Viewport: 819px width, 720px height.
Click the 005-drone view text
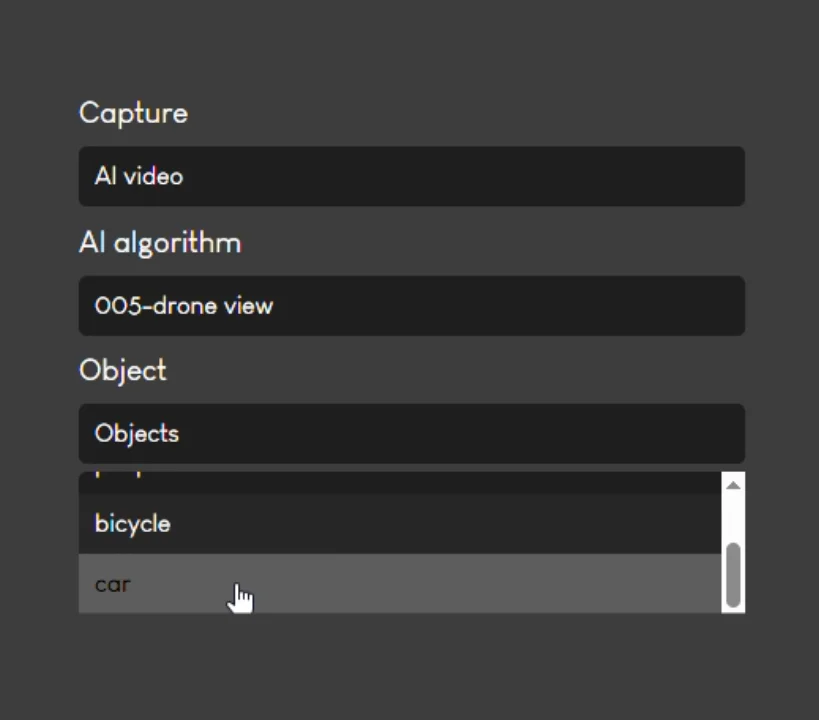tap(184, 306)
